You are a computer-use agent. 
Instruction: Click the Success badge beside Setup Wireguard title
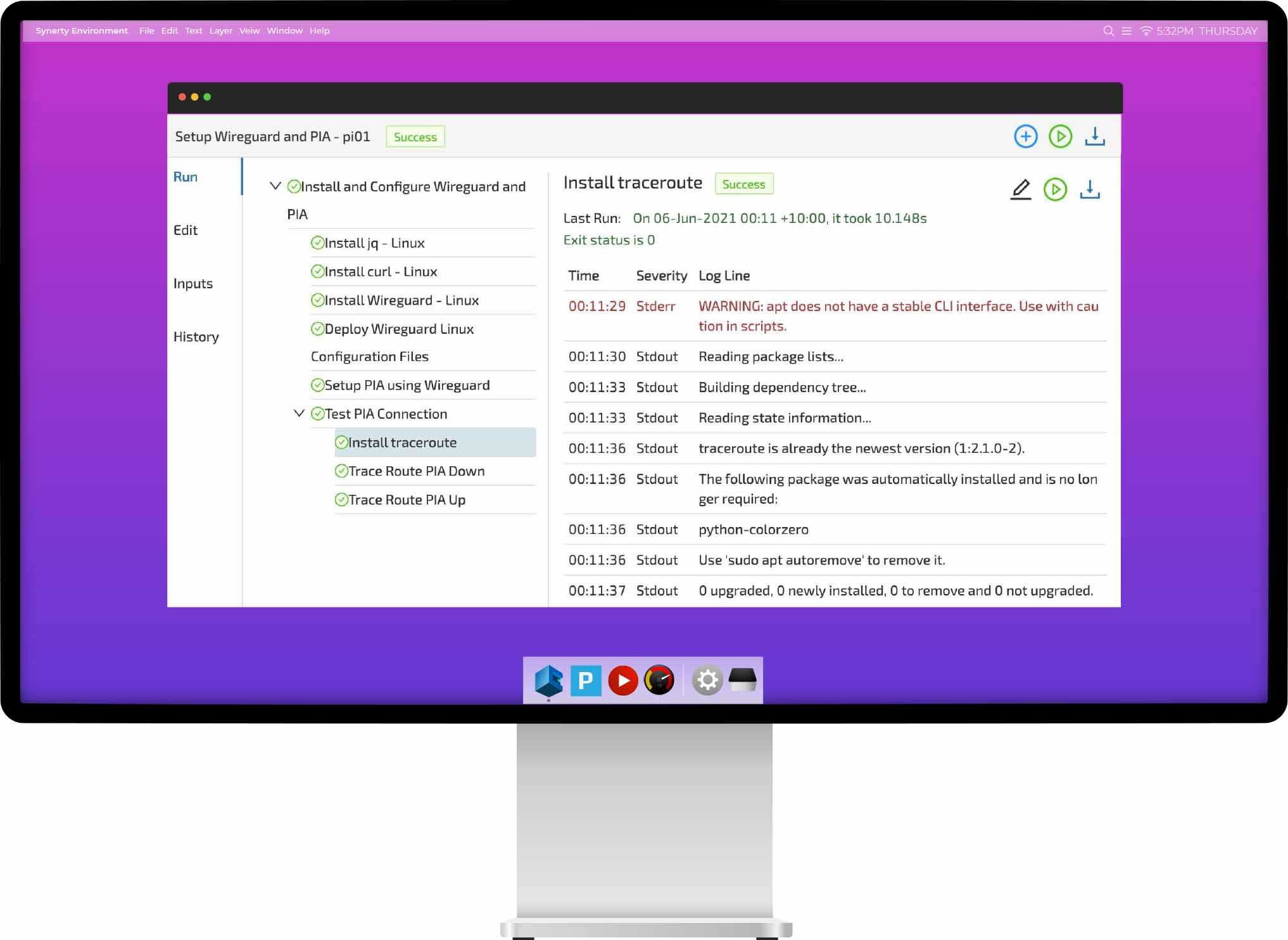[x=415, y=137]
